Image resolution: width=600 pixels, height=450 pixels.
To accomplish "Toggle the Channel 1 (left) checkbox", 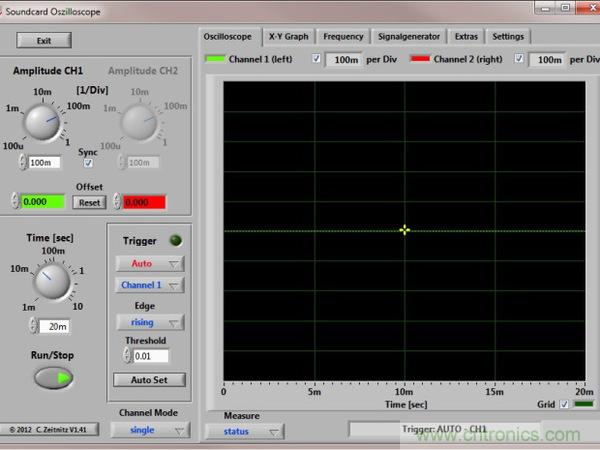I will [317, 59].
